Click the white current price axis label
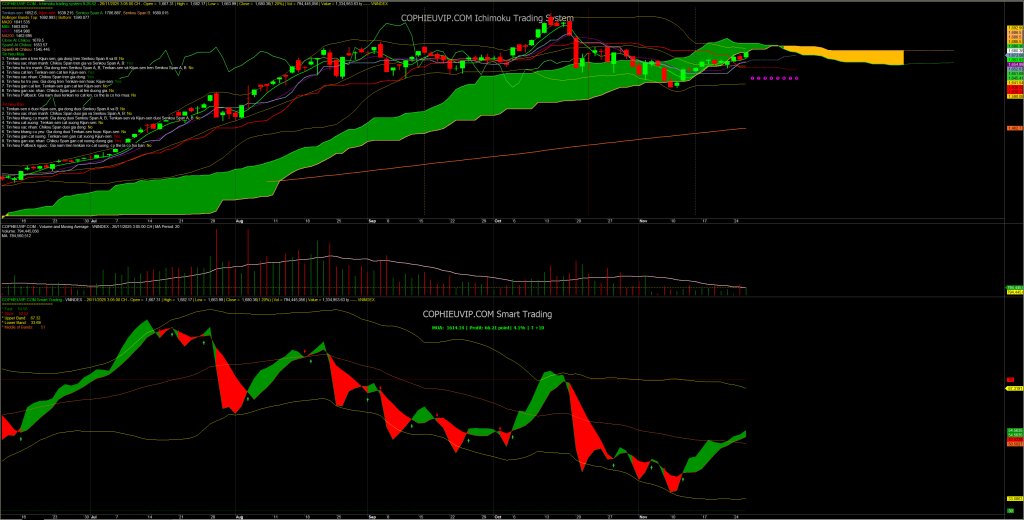The width and height of the screenshot is (1024, 520). click(1012, 50)
